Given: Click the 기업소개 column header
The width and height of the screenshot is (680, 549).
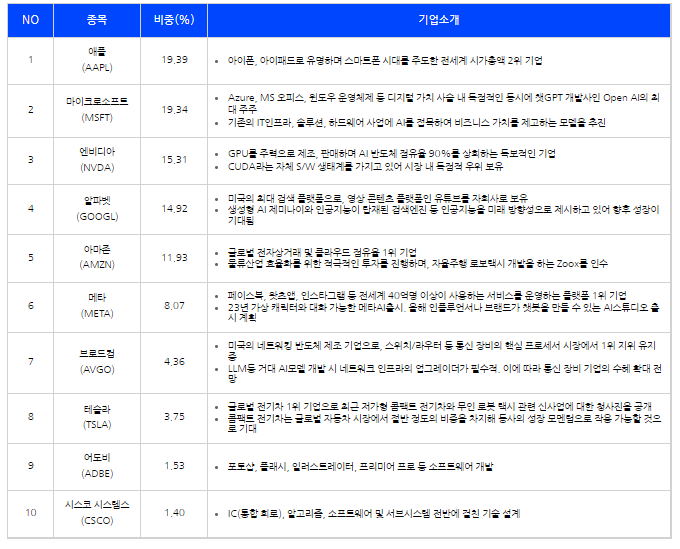Looking at the screenshot, I should (x=439, y=20).
